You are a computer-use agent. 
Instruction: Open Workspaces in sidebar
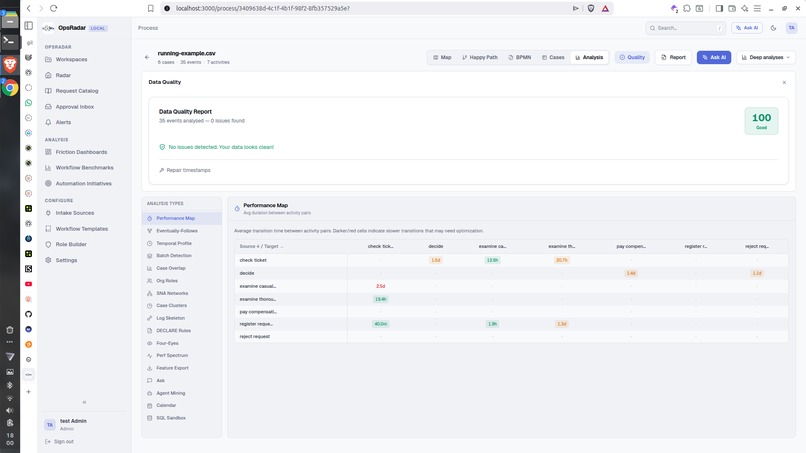(x=71, y=60)
